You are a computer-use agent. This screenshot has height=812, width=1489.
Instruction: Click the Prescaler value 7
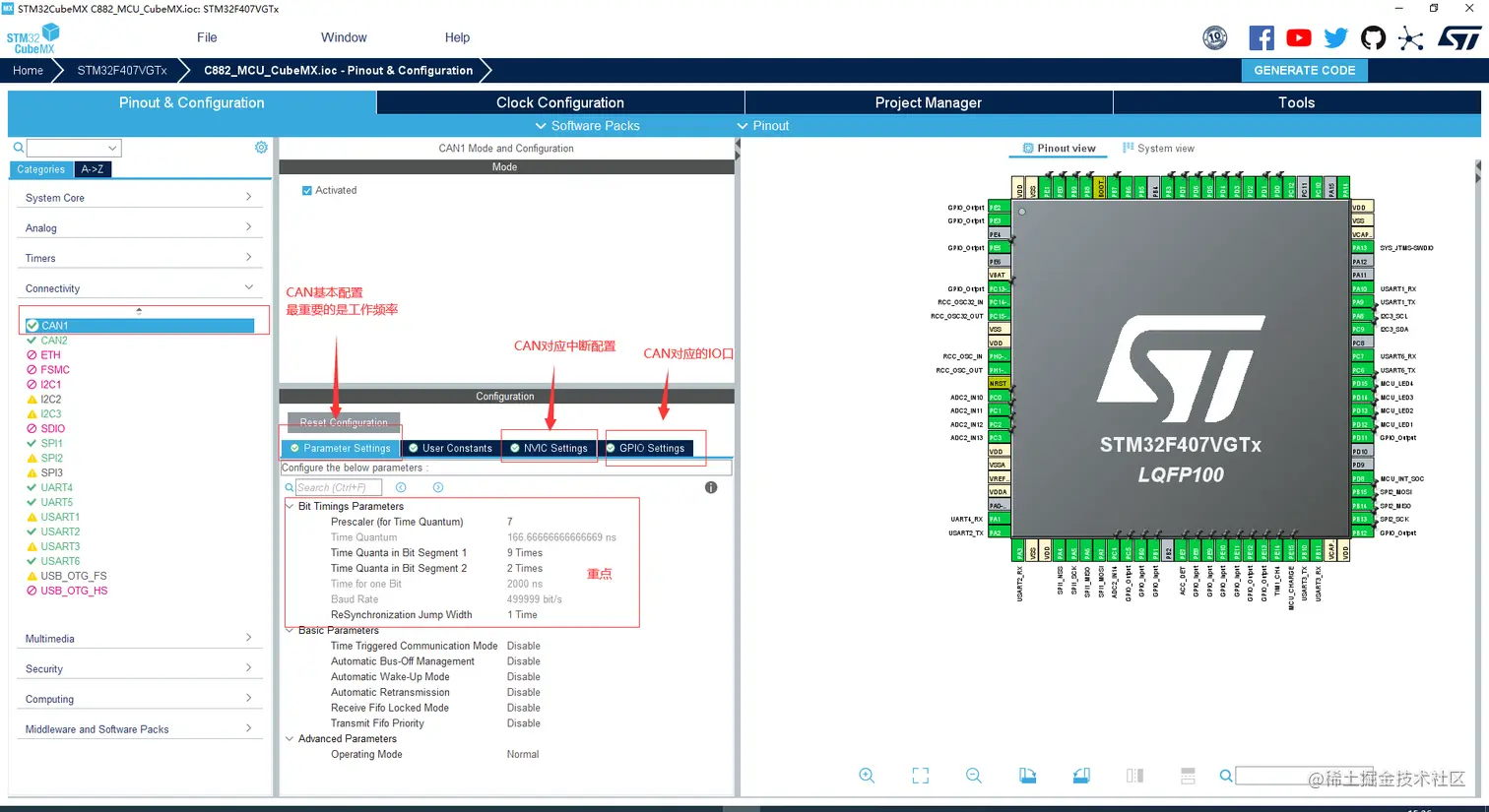(x=510, y=522)
